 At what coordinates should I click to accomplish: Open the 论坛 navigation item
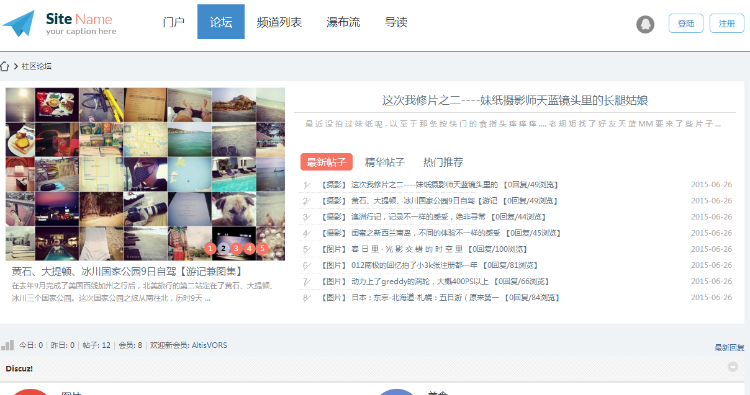221,22
